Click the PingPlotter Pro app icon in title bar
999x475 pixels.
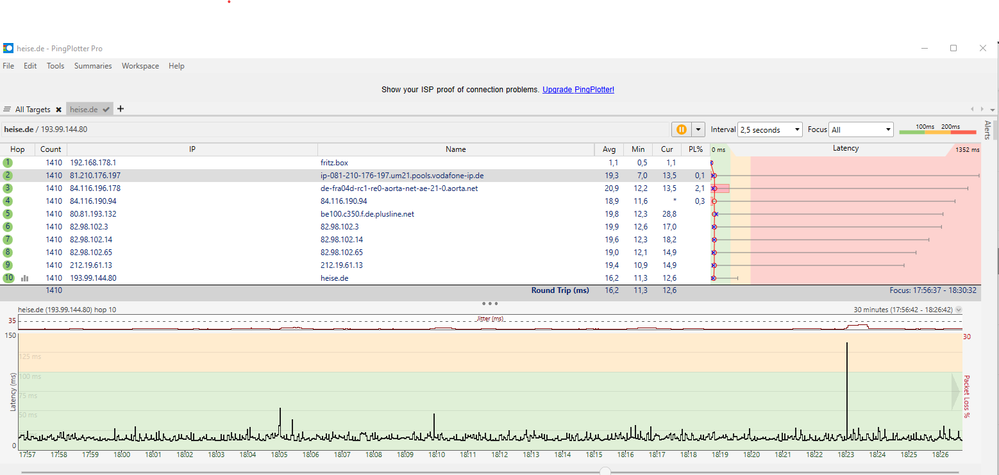9,48
